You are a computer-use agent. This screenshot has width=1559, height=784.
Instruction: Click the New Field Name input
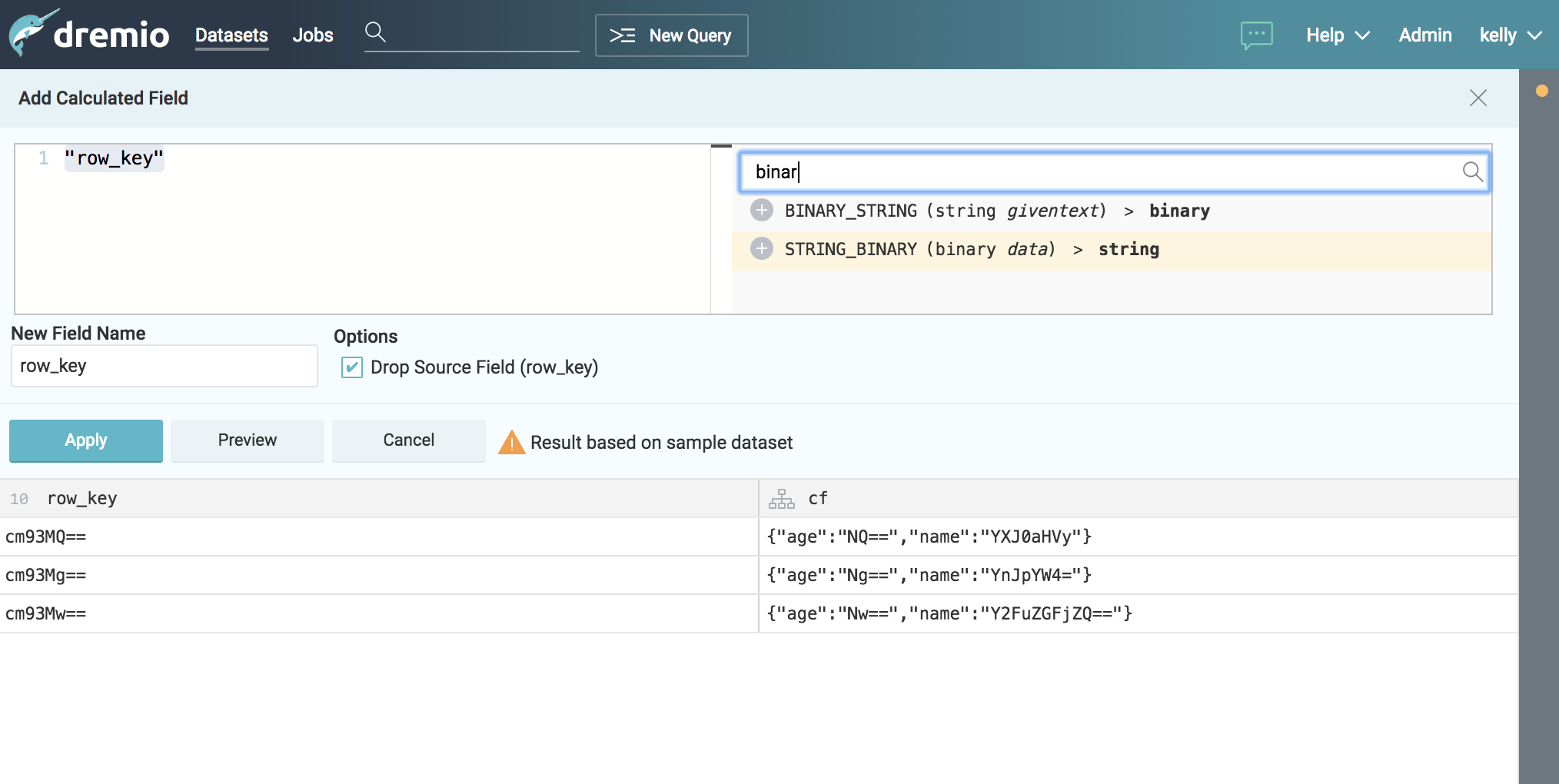coord(164,366)
